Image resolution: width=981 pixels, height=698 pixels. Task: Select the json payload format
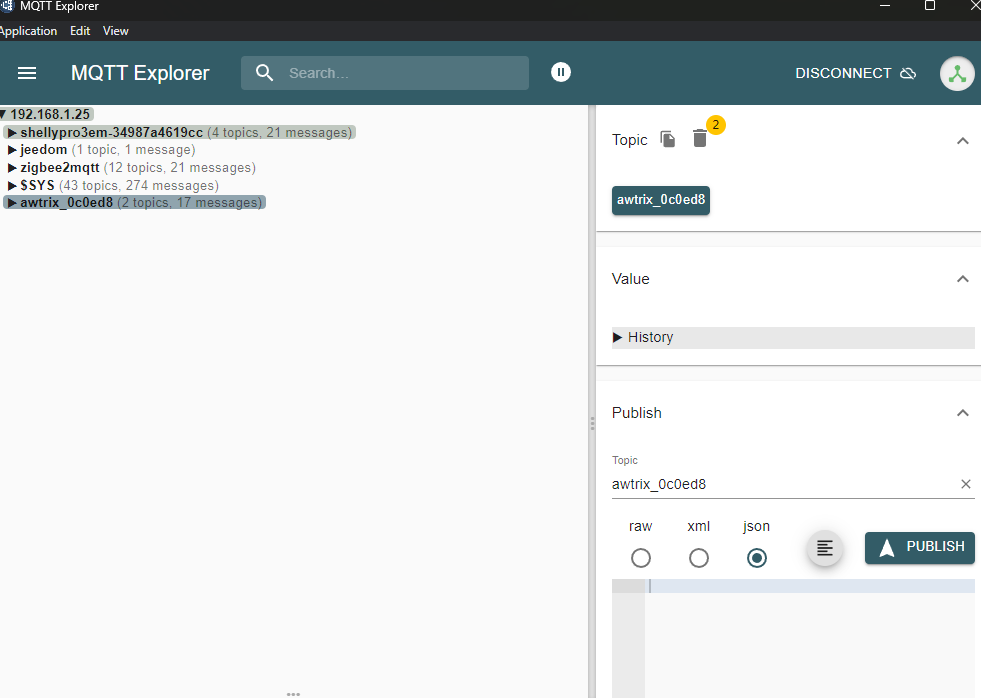[756, 558]
